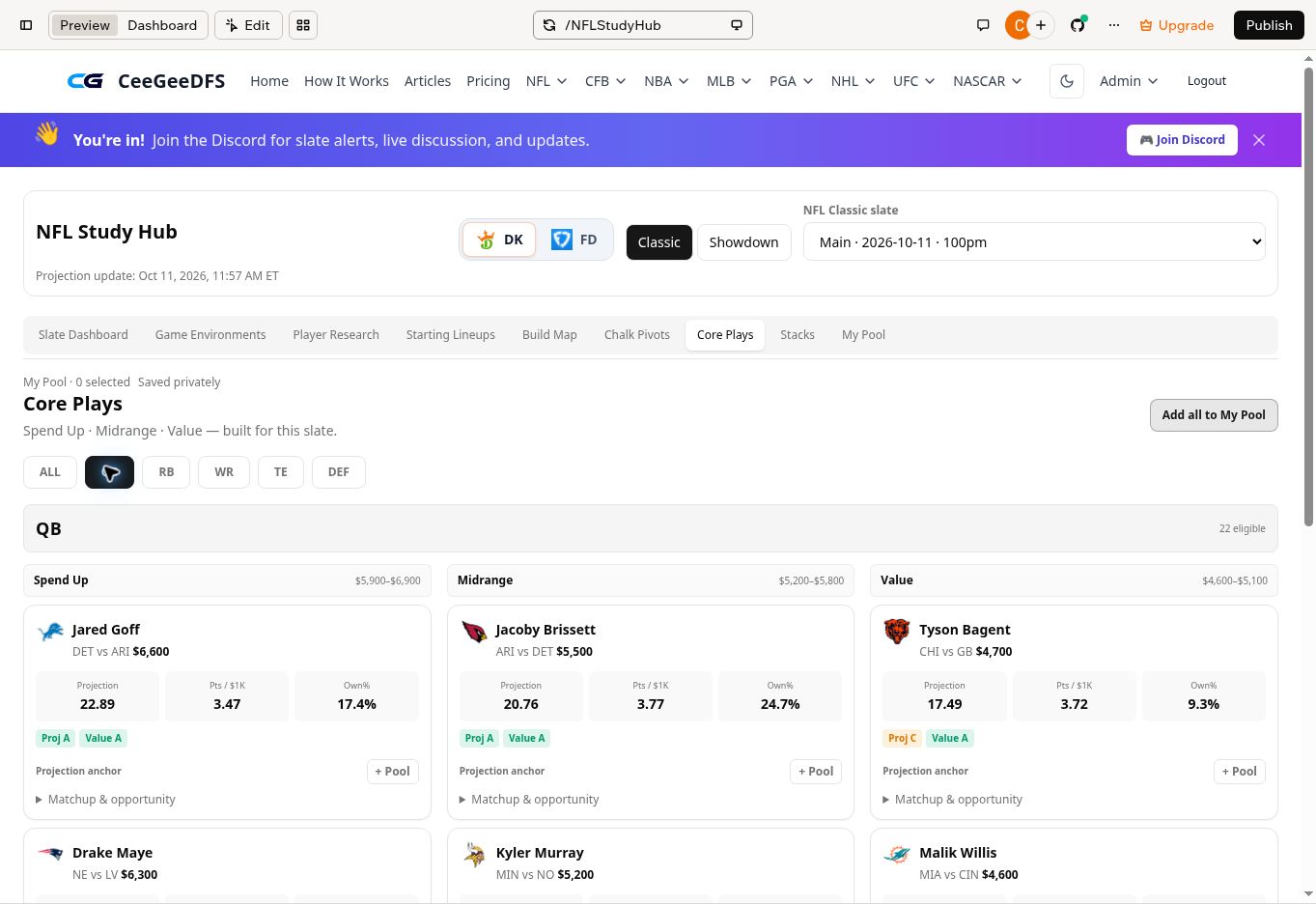Open the grid apps icon in the toolbar
Viewport: 1316px width, 904px height.
pos(303,25)
